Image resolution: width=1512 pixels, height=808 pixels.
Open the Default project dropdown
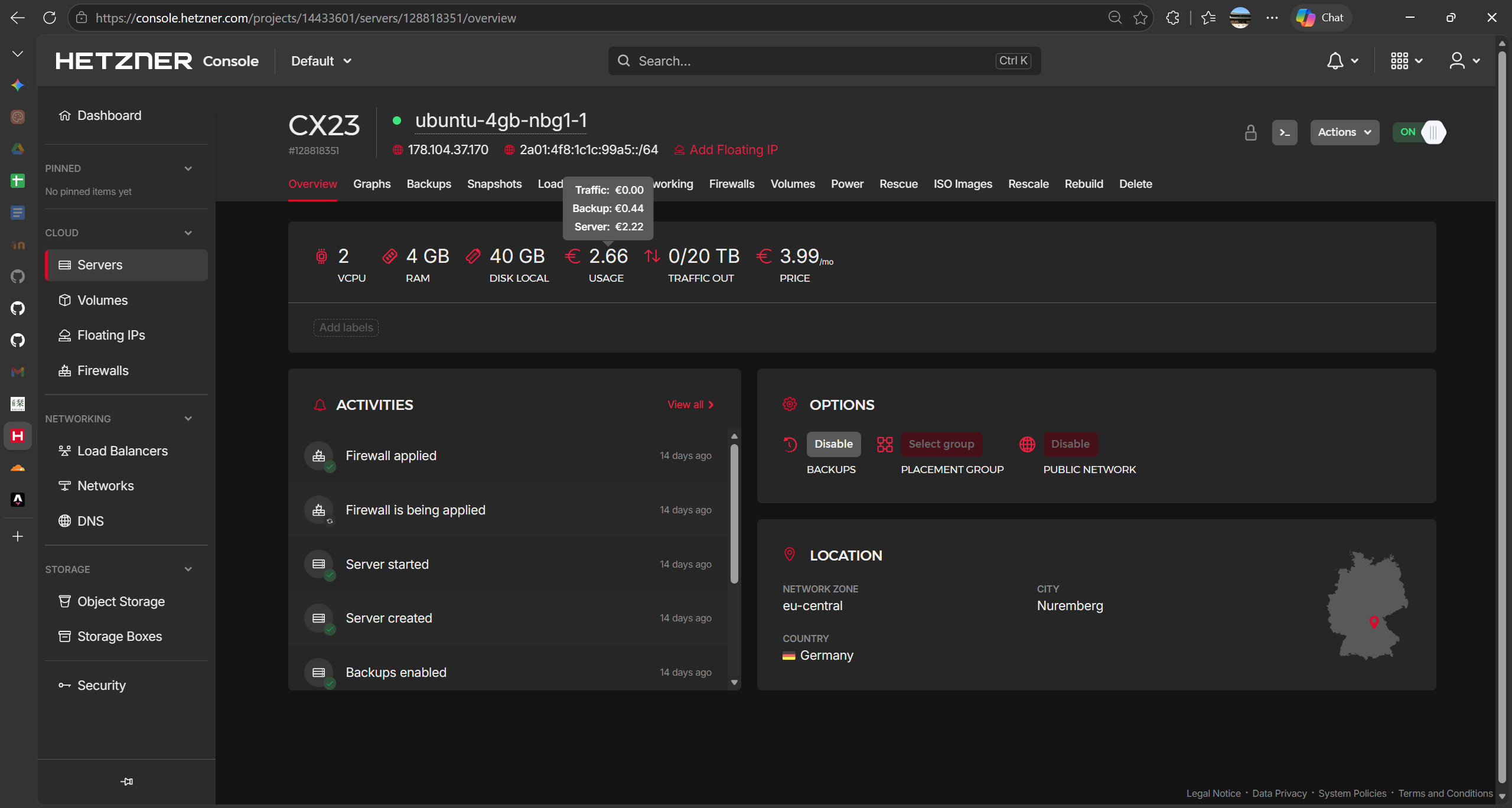[321, 61]
